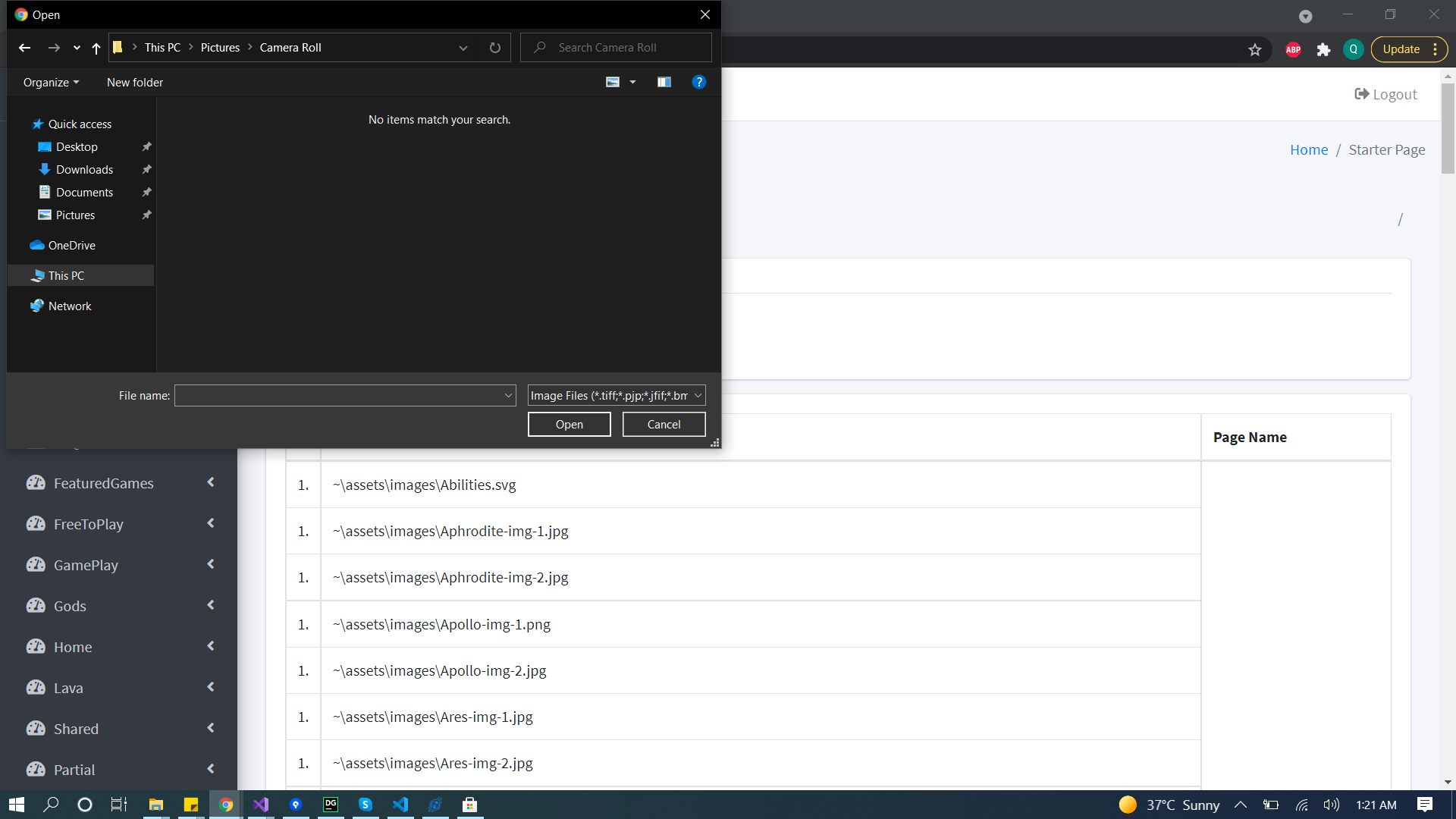Toggle the preview pane icon

pyautogui.click(x=664, y=82)
